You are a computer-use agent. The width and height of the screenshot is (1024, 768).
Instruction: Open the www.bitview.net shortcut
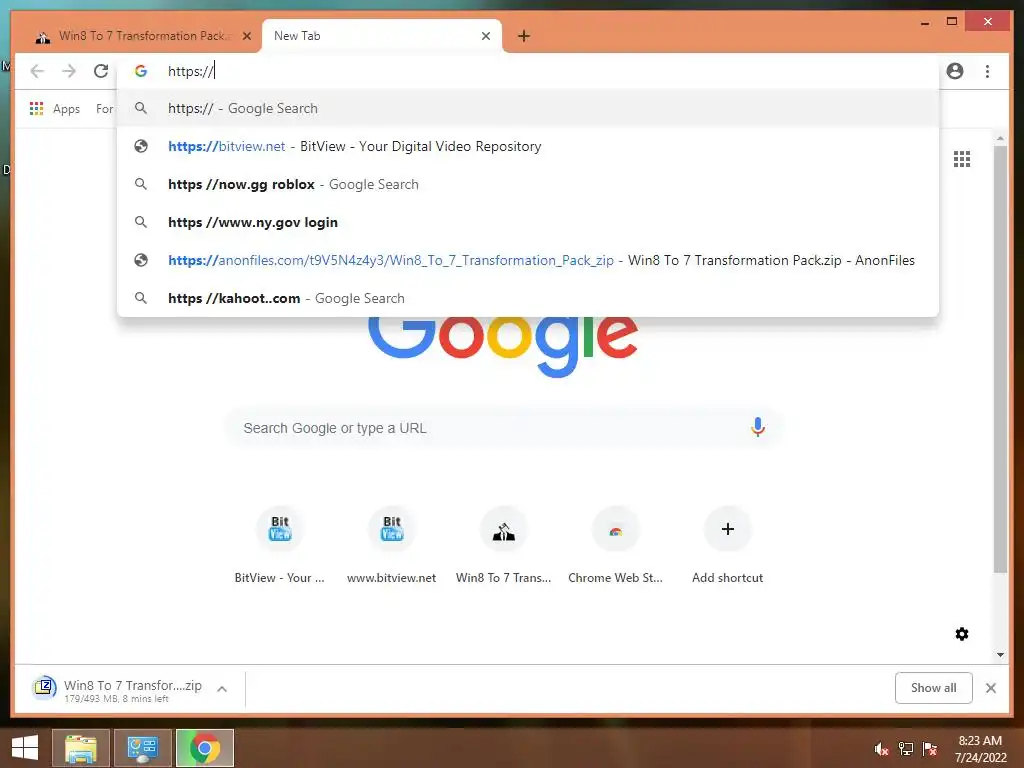(x=391, y=546)
